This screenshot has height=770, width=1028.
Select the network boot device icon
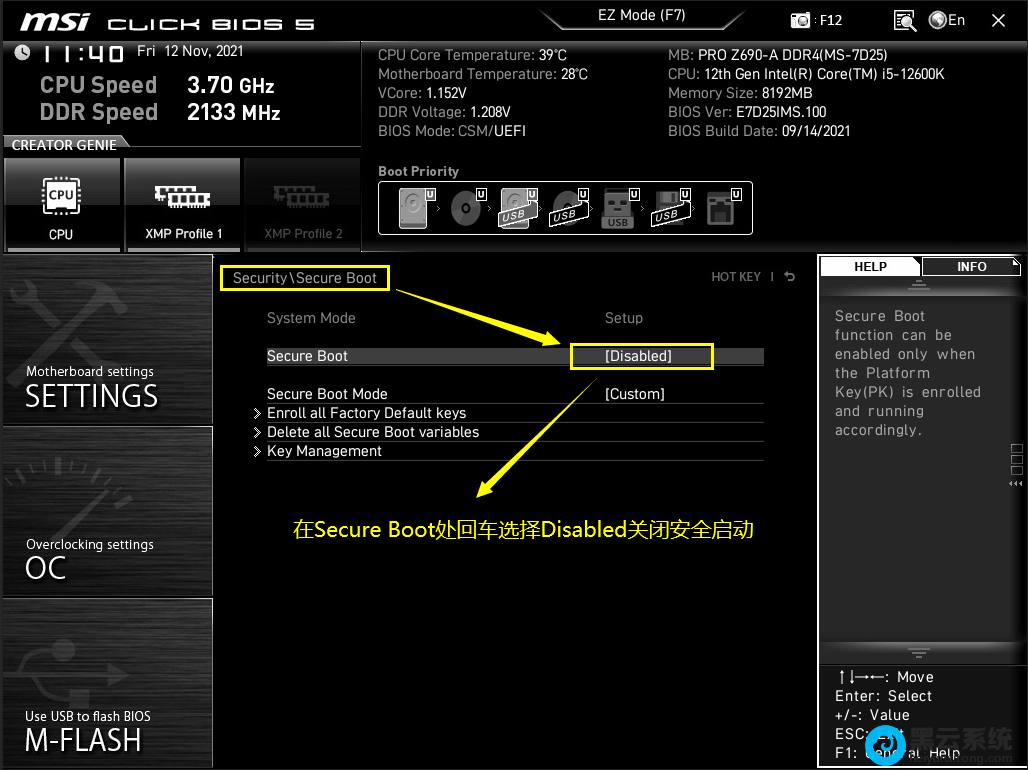(x=722, y=208)
